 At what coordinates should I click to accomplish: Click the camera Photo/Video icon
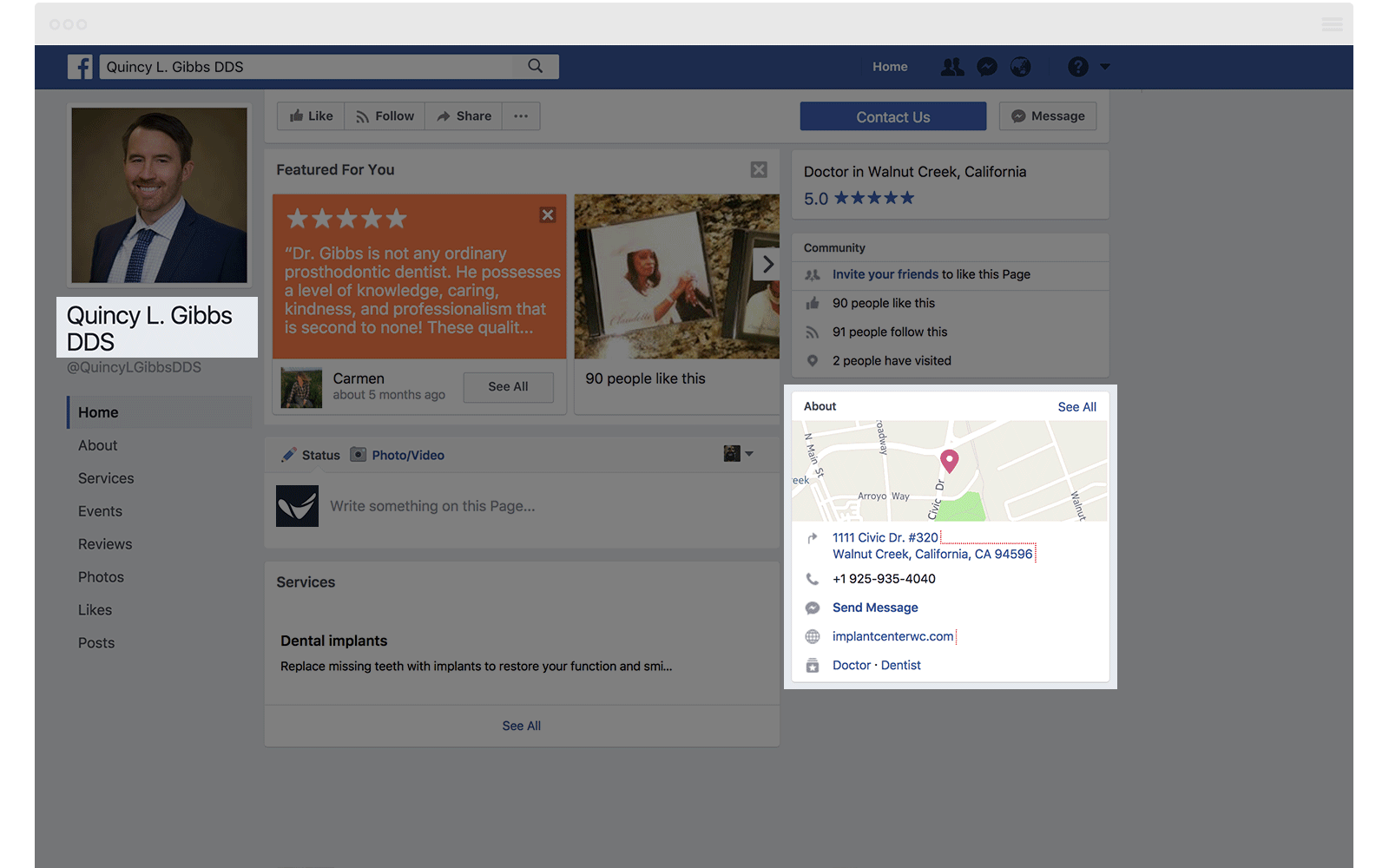358,454
